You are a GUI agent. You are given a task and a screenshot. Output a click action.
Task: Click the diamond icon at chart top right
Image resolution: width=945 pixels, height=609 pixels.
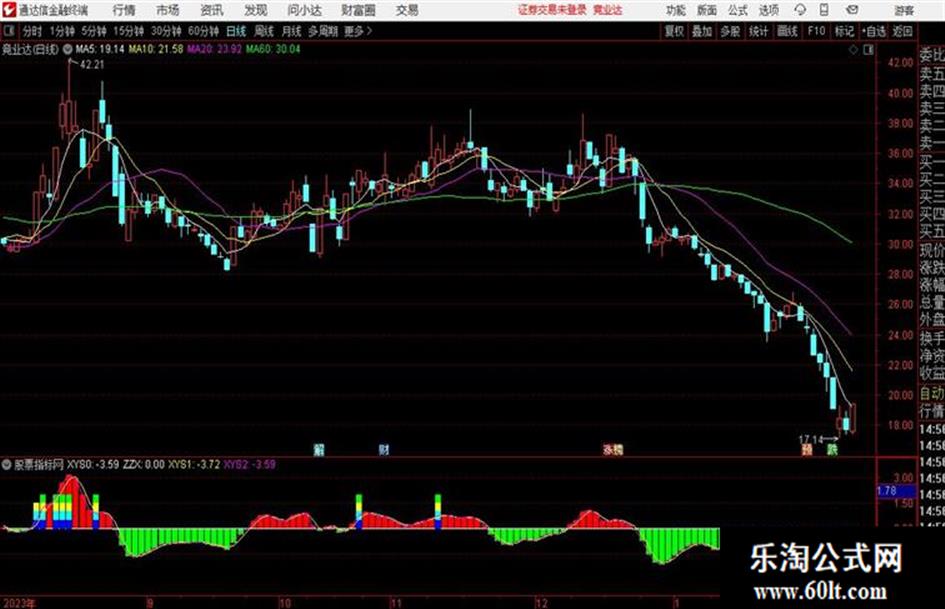pos(853,50)
